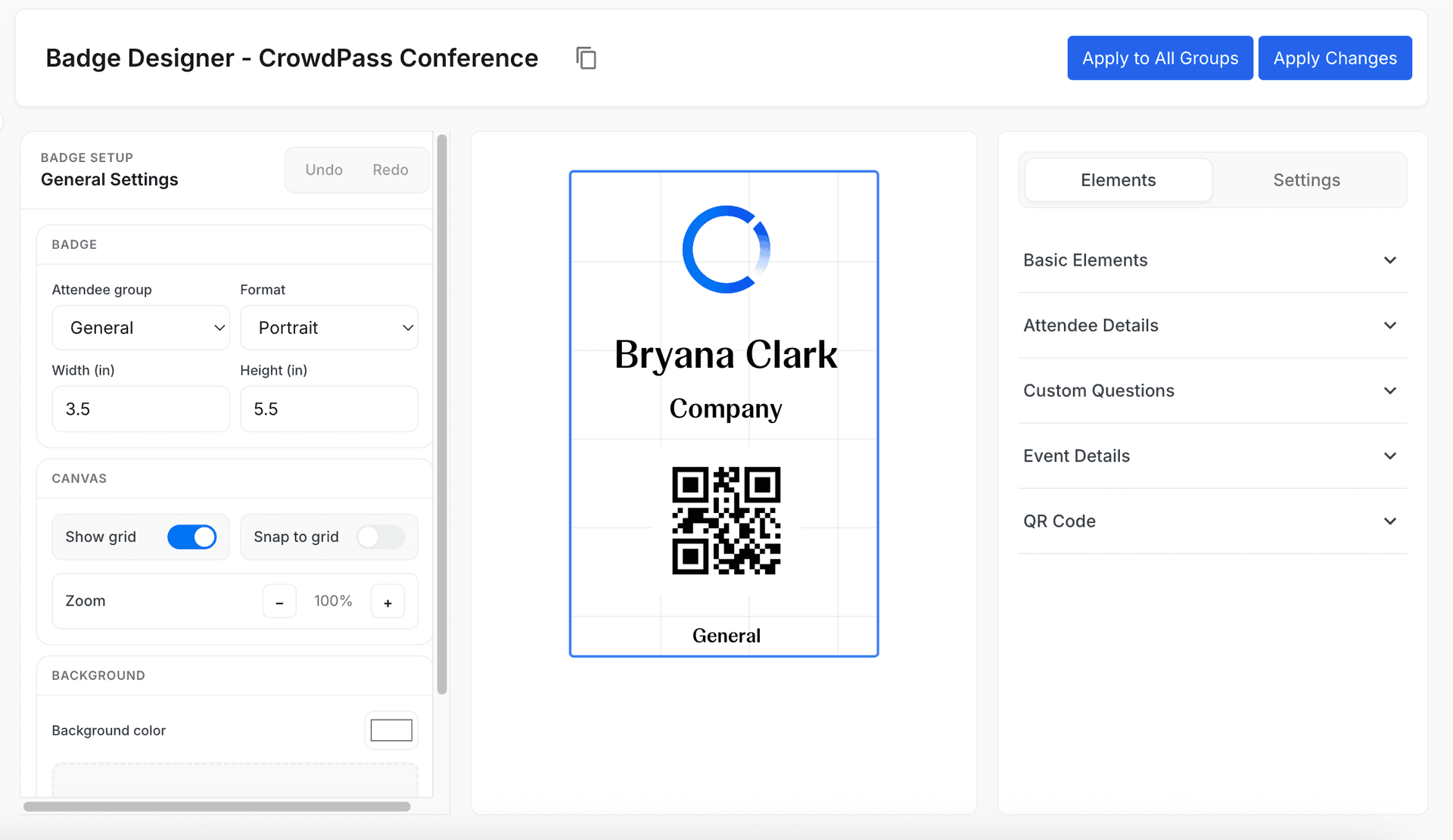Select the Elements tab

click(x=1118, y=180)
